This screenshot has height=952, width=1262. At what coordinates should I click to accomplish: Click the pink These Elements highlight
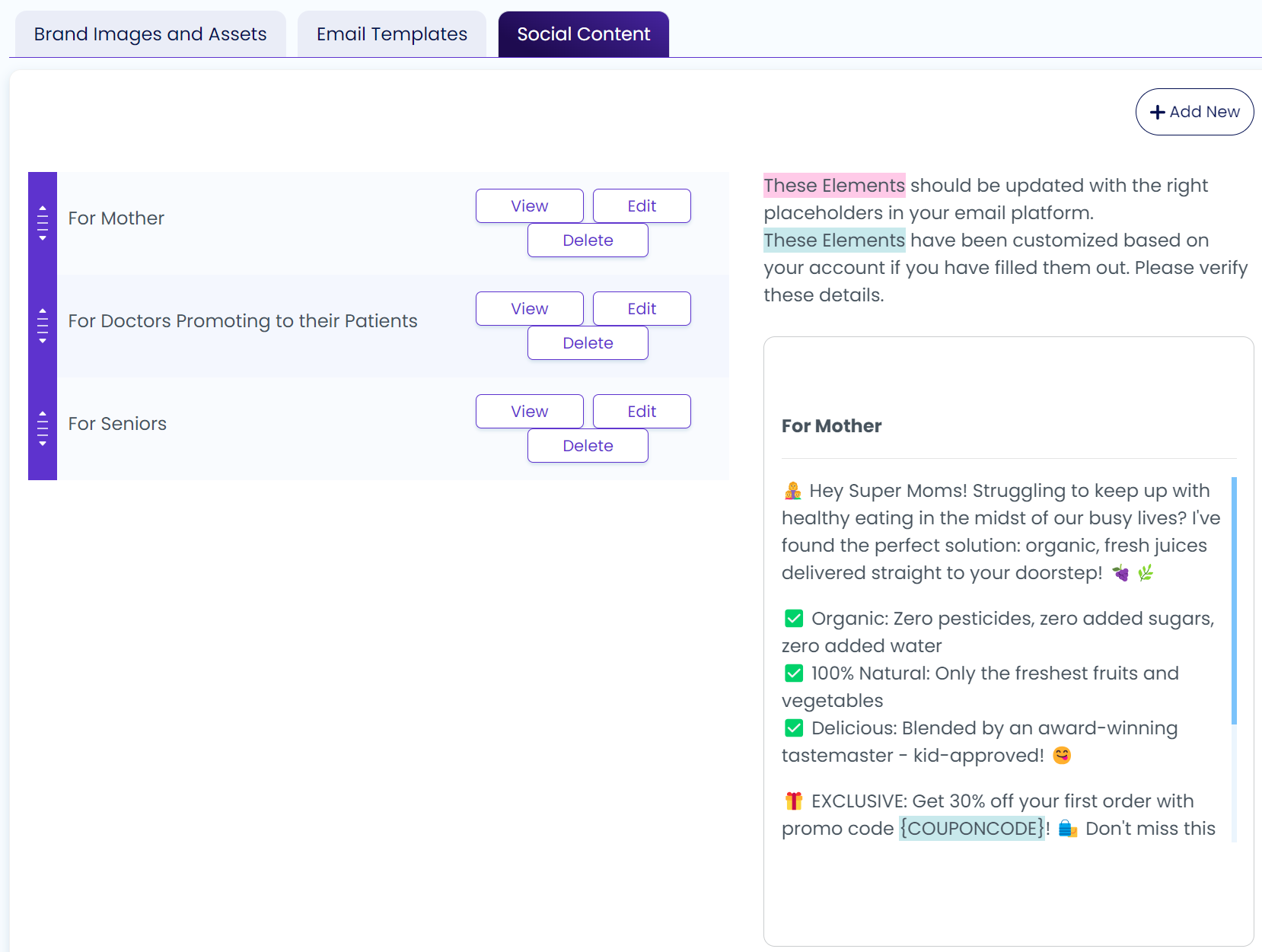tap(834, 186)
